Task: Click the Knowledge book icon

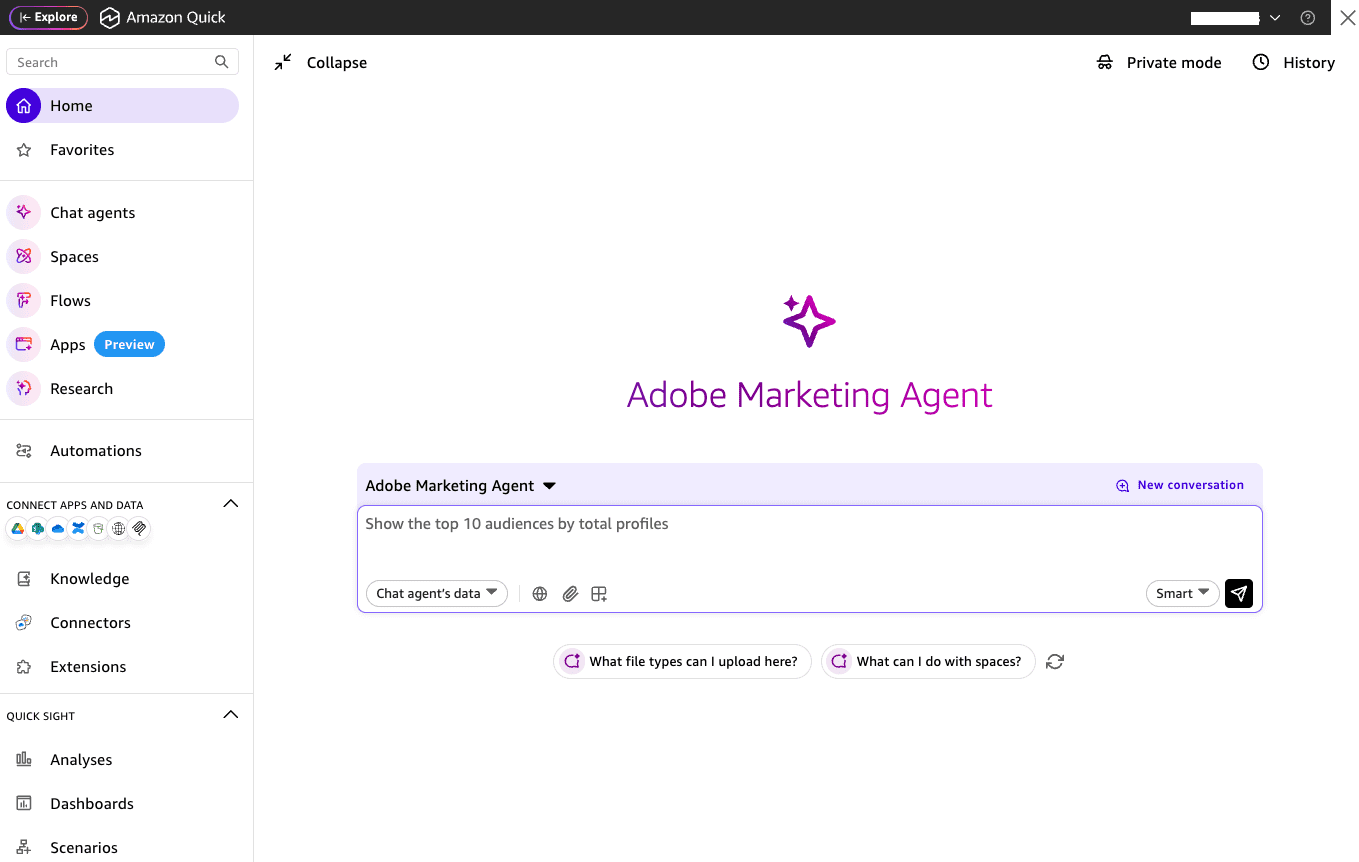Action: pyautogui.click(x=24, y=579)
